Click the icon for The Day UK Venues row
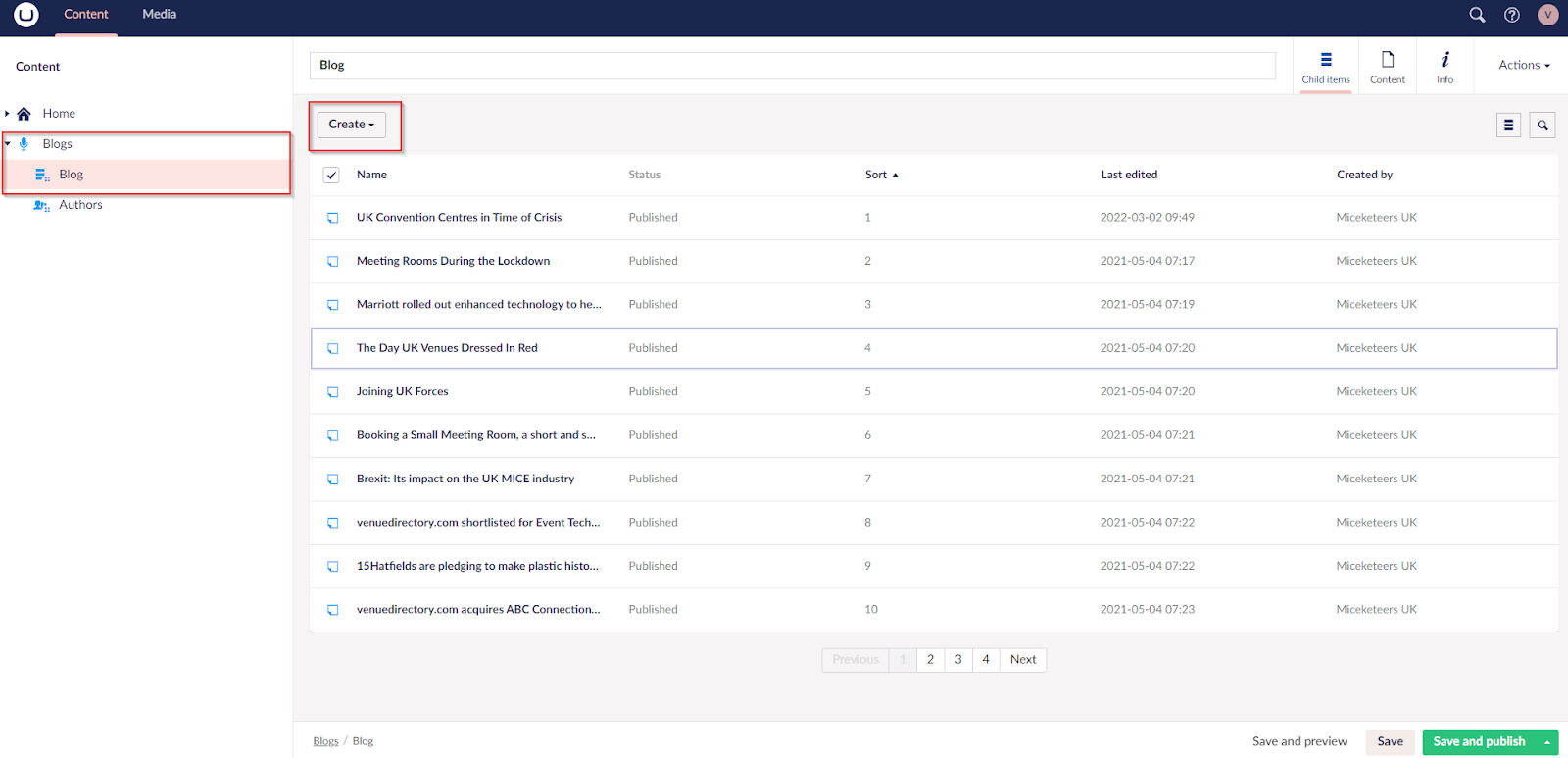This screenshot has width=1568, height=758. (x=333, y=348)
